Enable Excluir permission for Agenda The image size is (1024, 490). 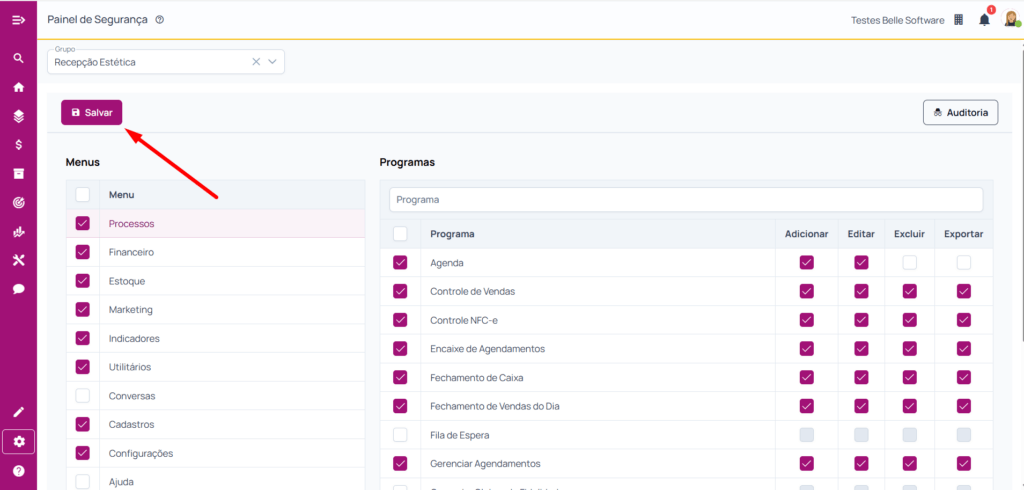909,263
